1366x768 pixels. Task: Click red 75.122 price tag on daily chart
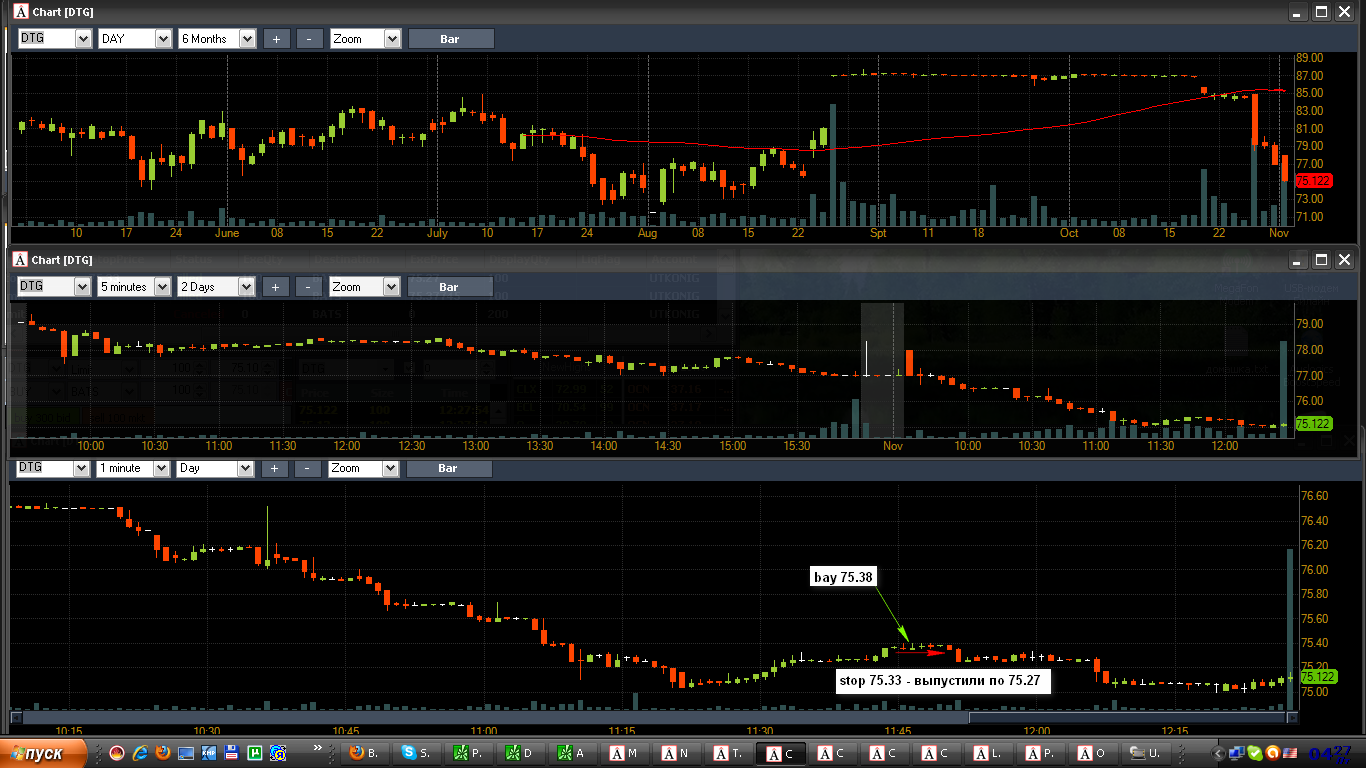(1313, 181)
